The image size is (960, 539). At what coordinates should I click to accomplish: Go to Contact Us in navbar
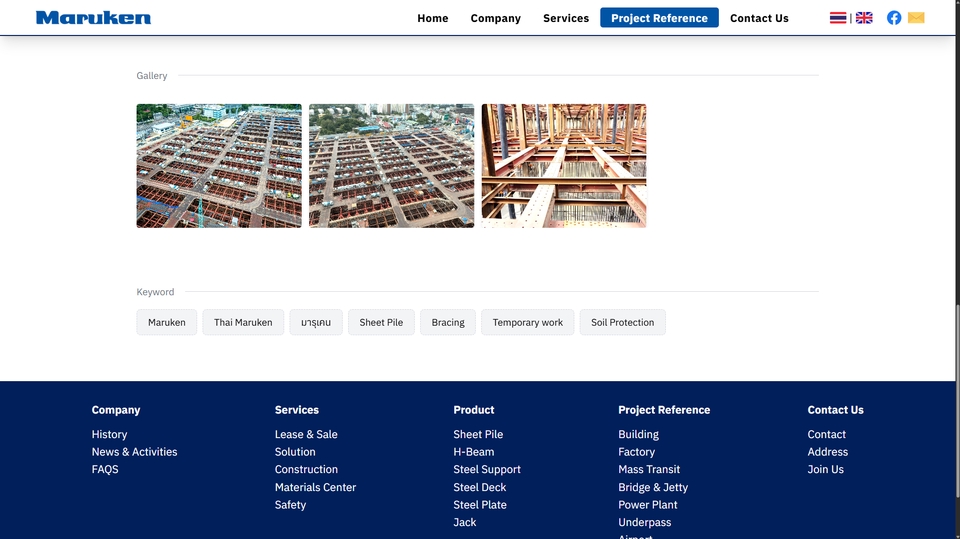[759, 18]
